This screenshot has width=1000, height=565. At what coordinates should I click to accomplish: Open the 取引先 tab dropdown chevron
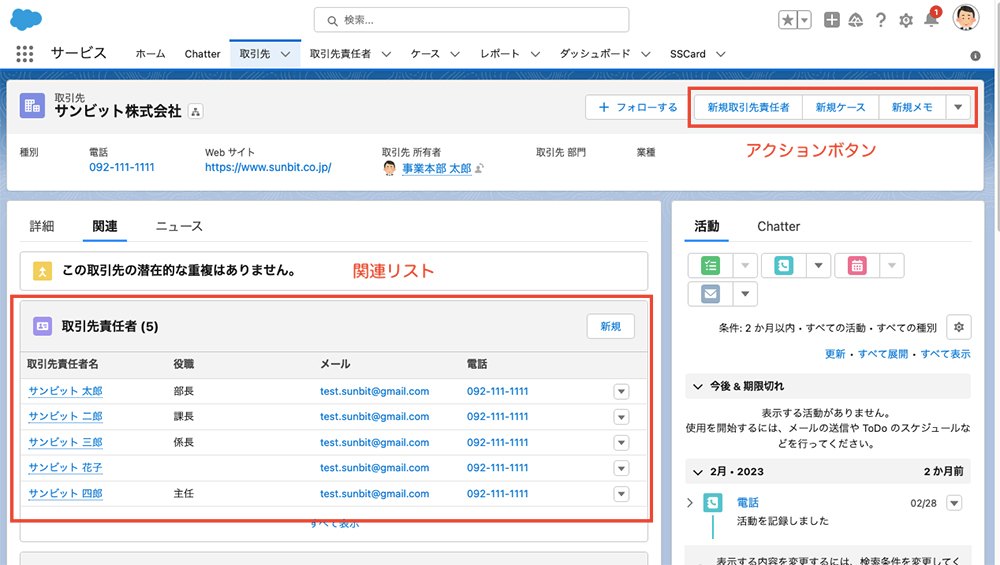click(286, 54)
